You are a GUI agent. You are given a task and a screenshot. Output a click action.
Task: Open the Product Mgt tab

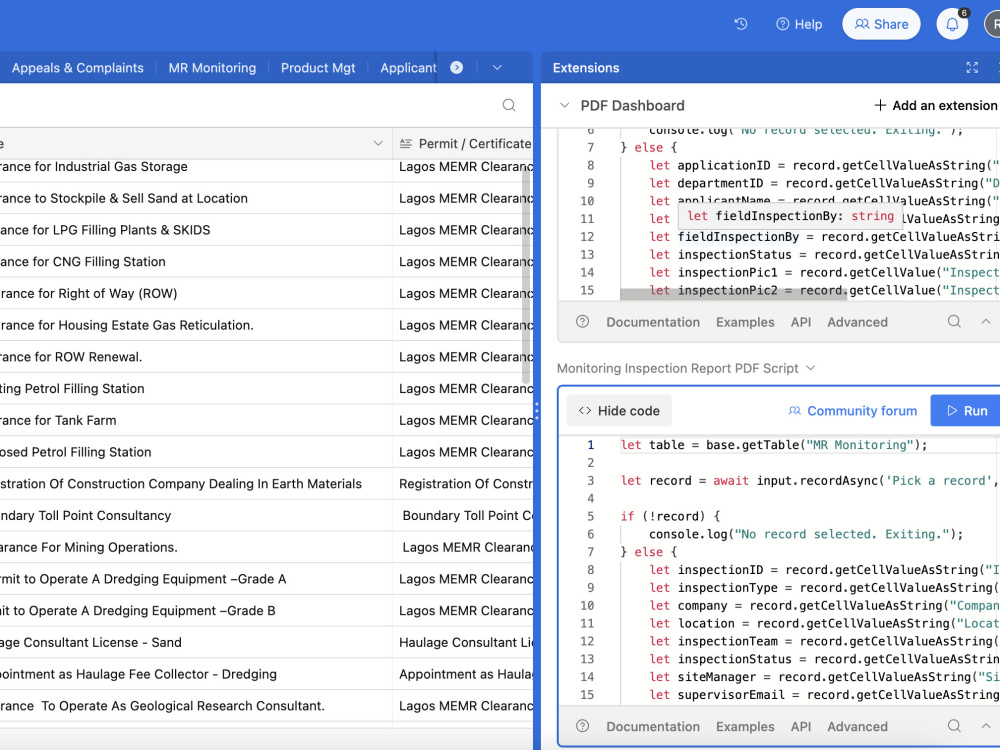click(318, 68)
